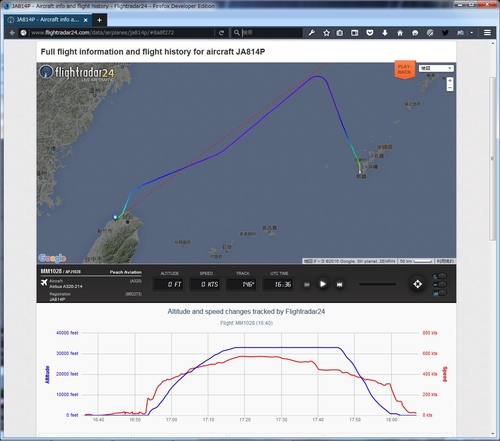Click the orange PLAYBACK badge
Image resolution: width=500 pixels, height=441 pixels.
click(405, 69)
